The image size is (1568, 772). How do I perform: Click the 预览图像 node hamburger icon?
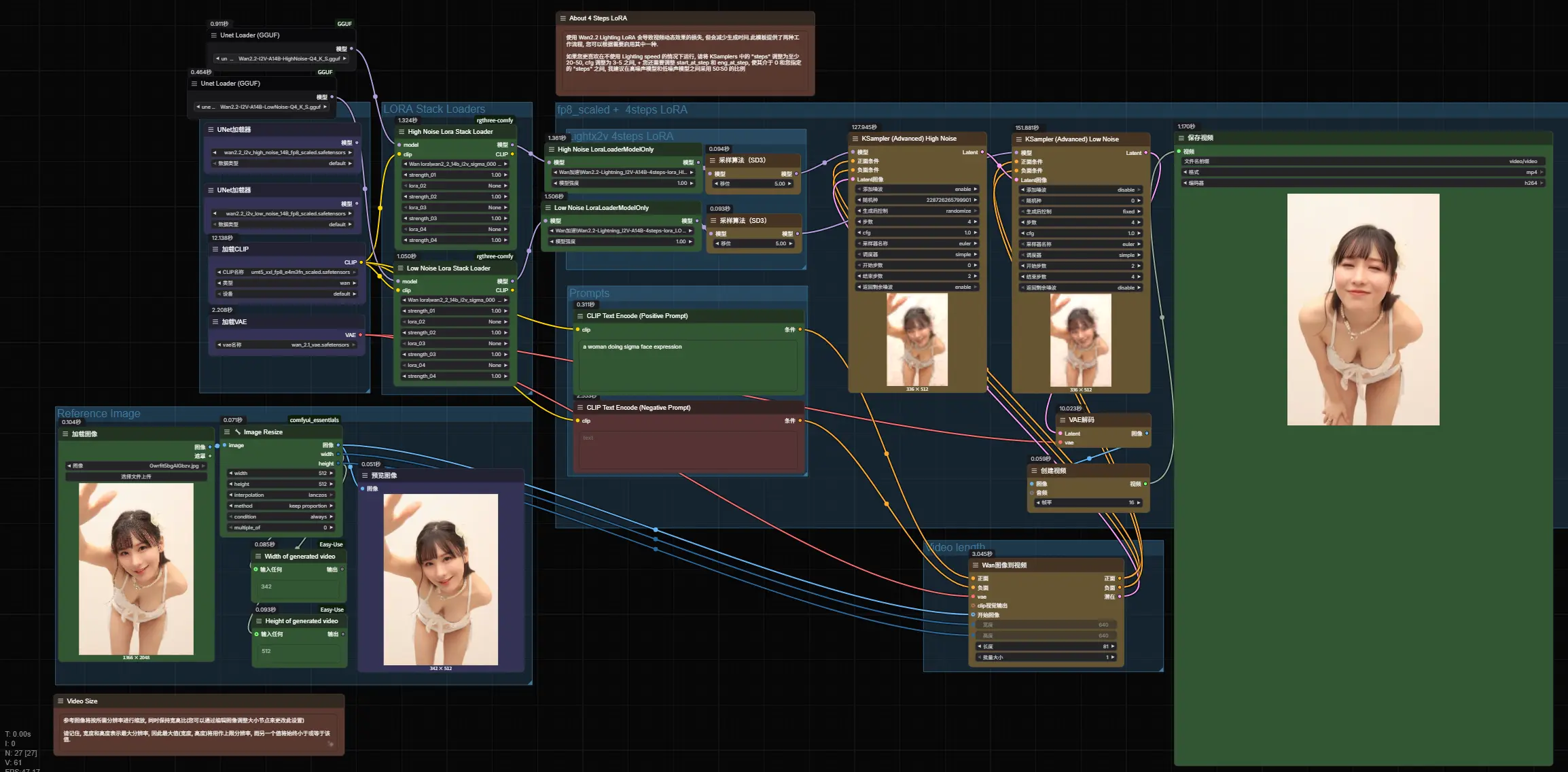365,476
